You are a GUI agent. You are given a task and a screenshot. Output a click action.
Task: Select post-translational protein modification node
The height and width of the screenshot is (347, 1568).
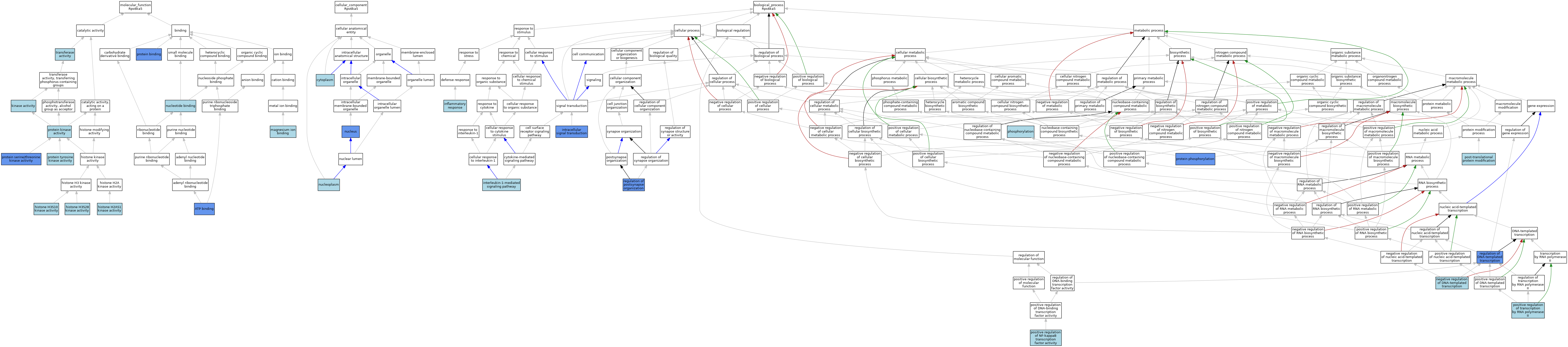tap(1479, 159)
